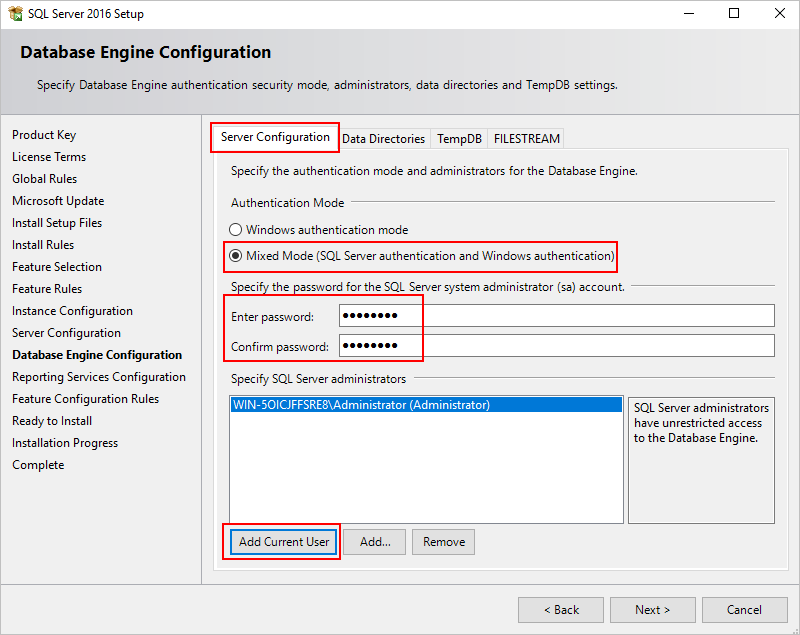Click License Terms step in sidebar
This screenshot has width=800, height=635.
point(49,157)
